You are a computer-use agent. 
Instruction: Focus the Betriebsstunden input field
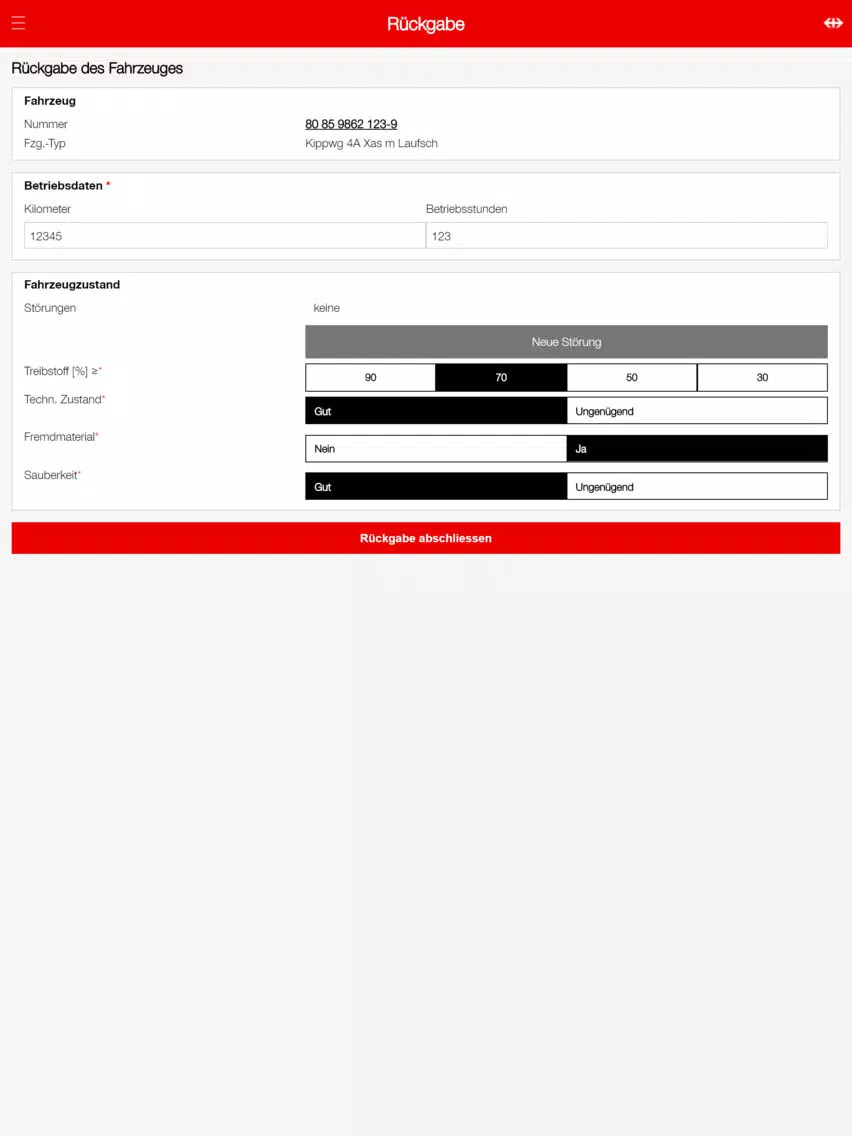(x=627, y=235)
